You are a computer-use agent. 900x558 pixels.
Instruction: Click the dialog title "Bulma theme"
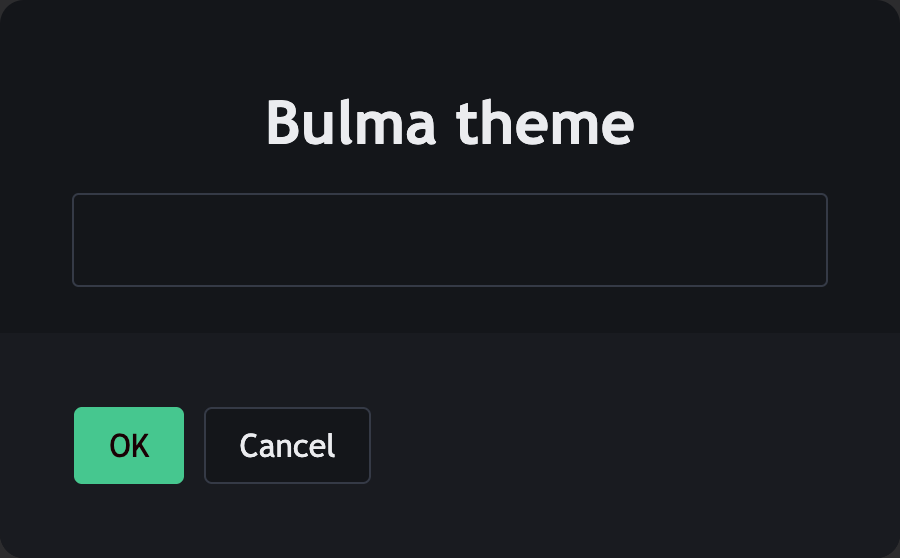pos(450,124)
